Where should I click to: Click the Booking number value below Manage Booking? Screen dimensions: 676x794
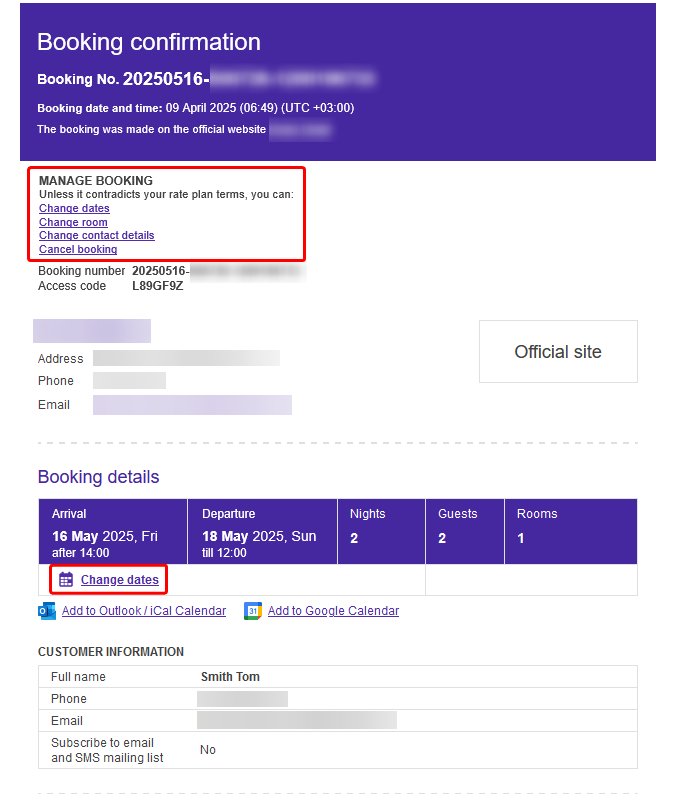[x=219, y=271]
